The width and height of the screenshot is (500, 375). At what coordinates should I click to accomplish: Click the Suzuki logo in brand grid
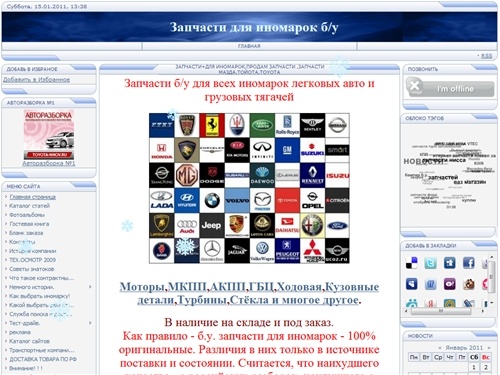(x=312, y=150)
